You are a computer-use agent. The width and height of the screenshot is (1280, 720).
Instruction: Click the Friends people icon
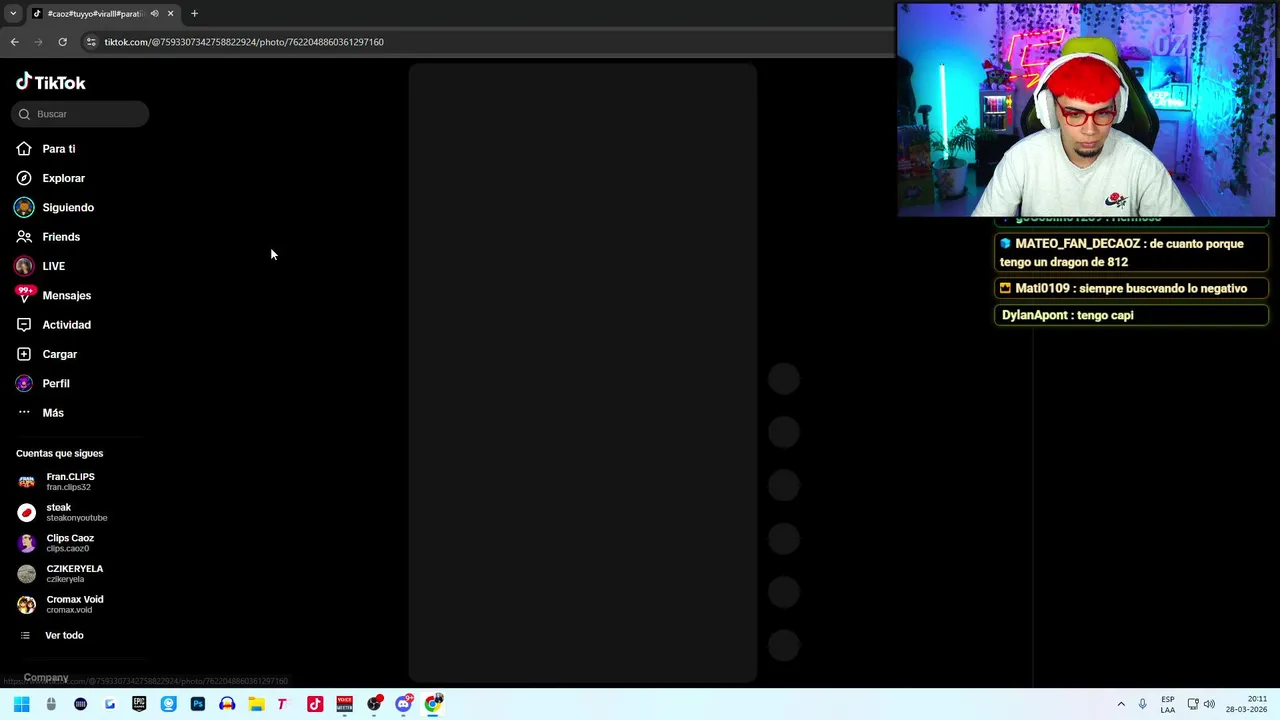pos(24,237)
